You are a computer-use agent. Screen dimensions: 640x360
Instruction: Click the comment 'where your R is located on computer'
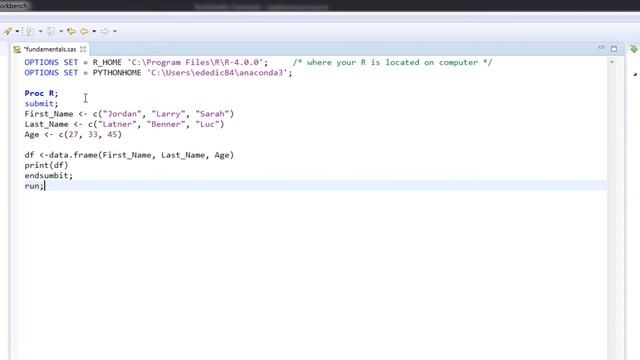pyautogui.click(x=392, y=62)
